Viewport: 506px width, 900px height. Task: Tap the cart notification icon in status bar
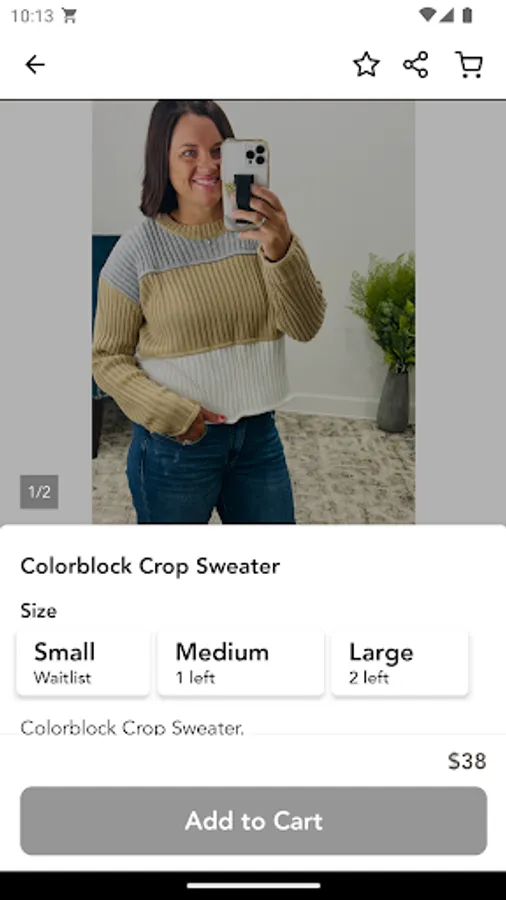point(69,15)
